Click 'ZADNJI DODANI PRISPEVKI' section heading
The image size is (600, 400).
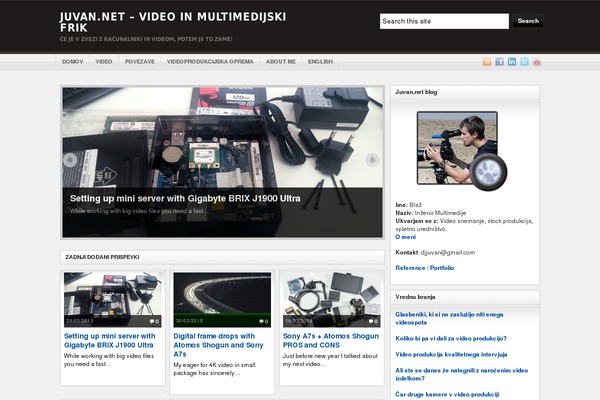[102, 257]
